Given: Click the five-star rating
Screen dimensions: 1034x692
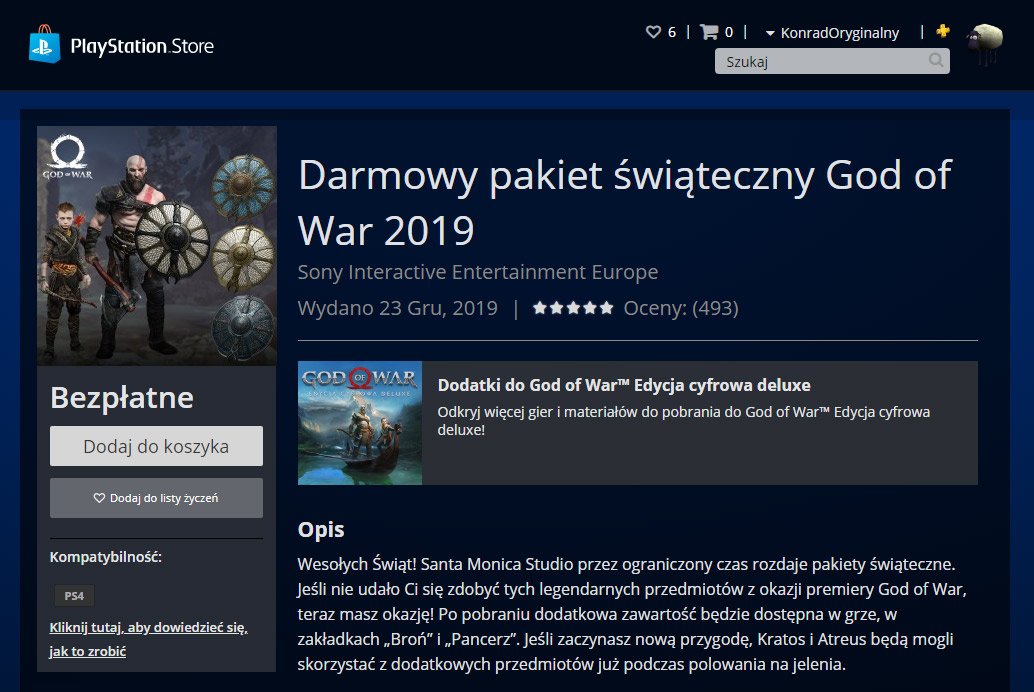Looking at the screenshot, I should click(x=573, y=308).
